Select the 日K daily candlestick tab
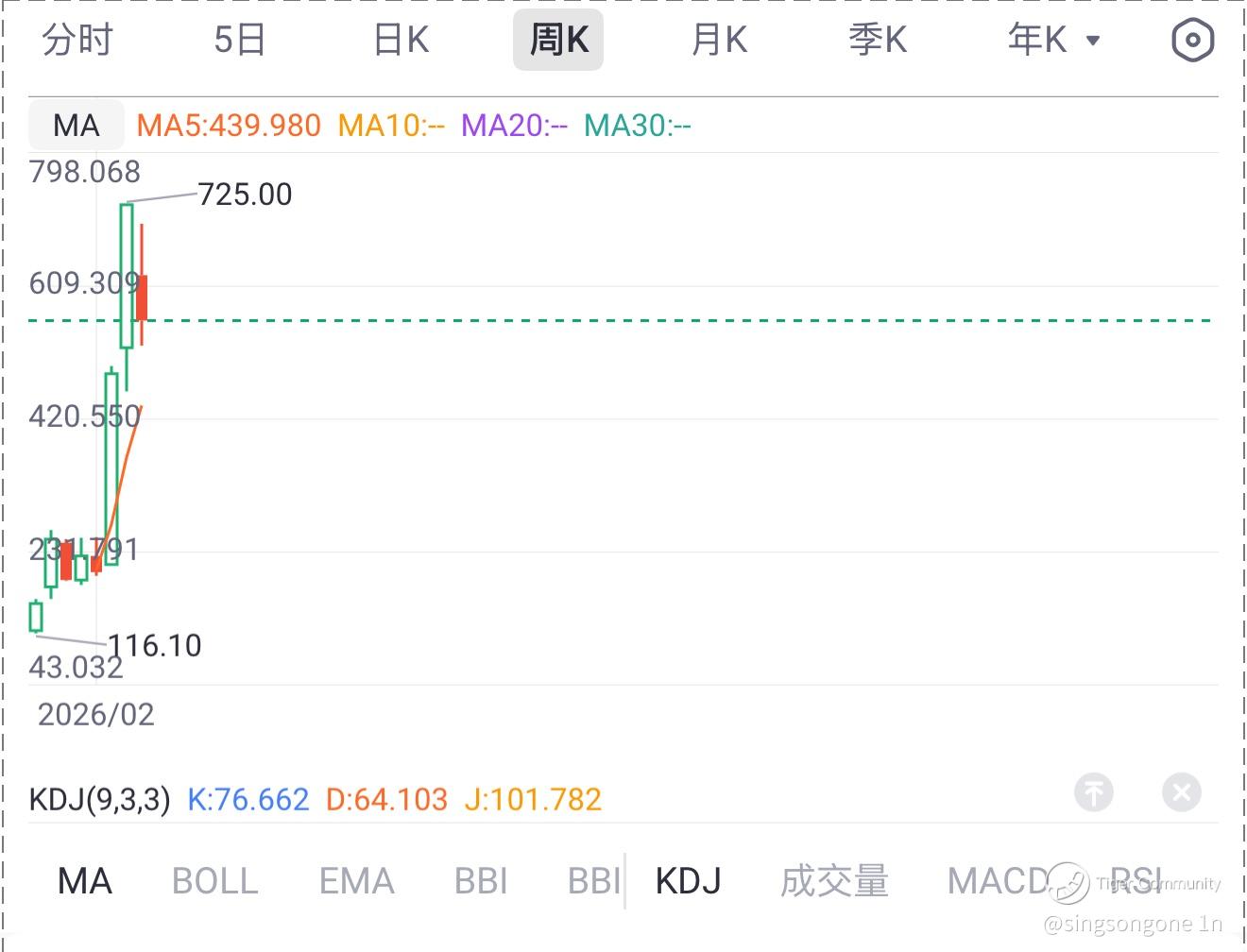Viewport: 1247px width, 952px height. pyautogui.click(x=401, y=40)
